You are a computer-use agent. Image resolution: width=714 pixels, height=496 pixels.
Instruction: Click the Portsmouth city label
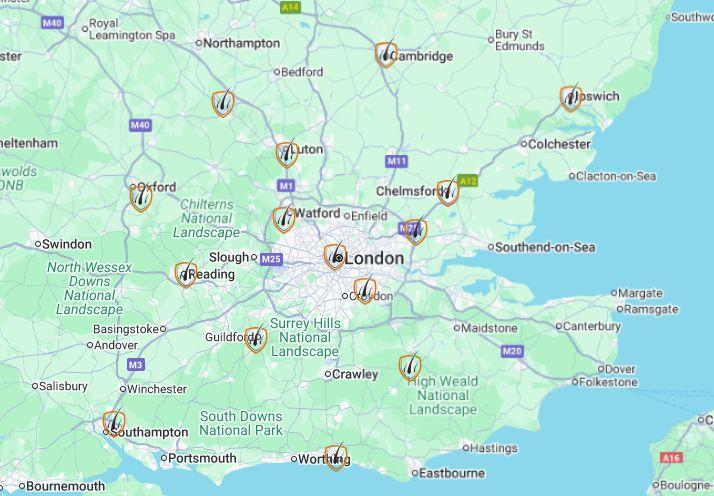tap(202, 458)
